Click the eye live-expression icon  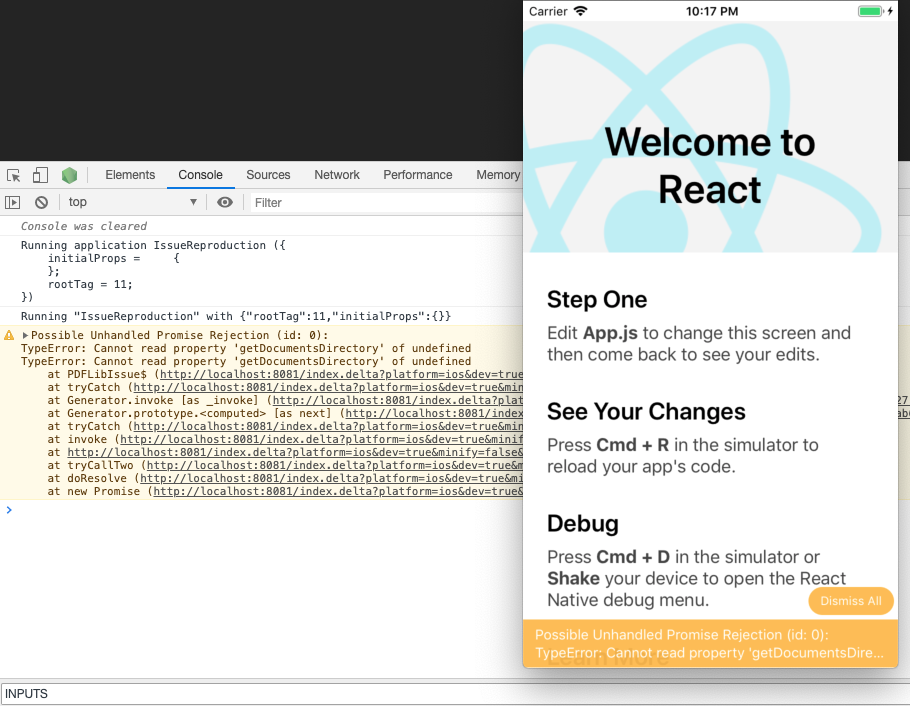pyautogui.click(x=225, y=202)
